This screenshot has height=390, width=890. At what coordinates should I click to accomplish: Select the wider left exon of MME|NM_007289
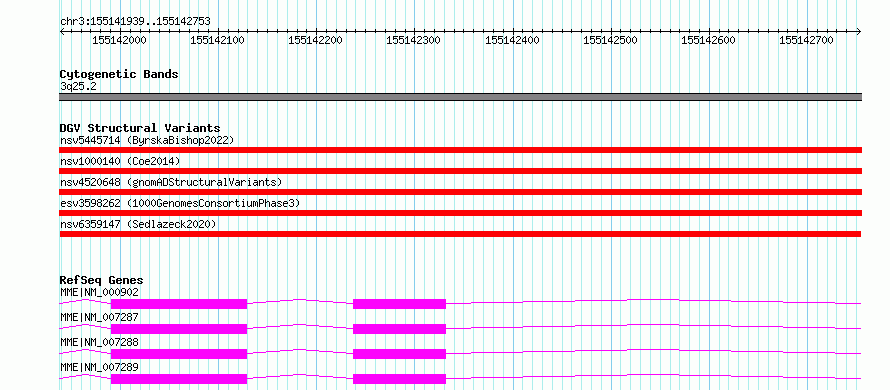(x=179, y=379)
